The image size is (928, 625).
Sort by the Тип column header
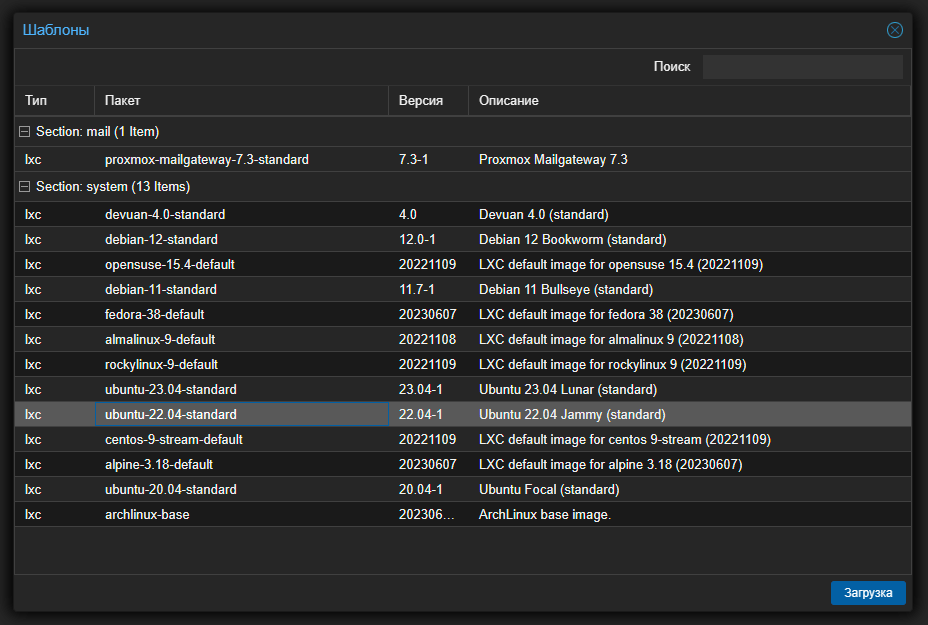(54, 101)
